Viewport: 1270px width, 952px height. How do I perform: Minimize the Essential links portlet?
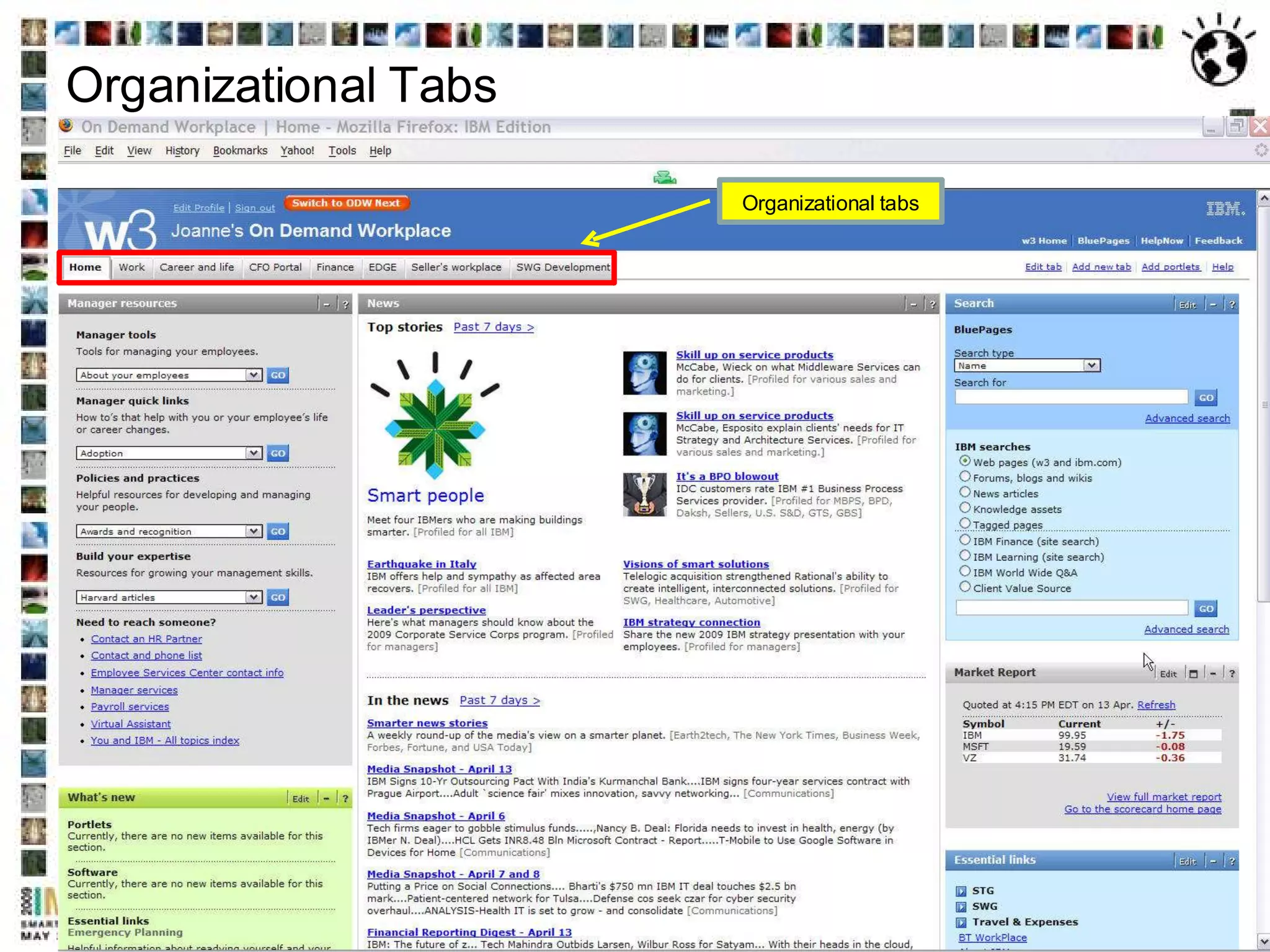1213,862
